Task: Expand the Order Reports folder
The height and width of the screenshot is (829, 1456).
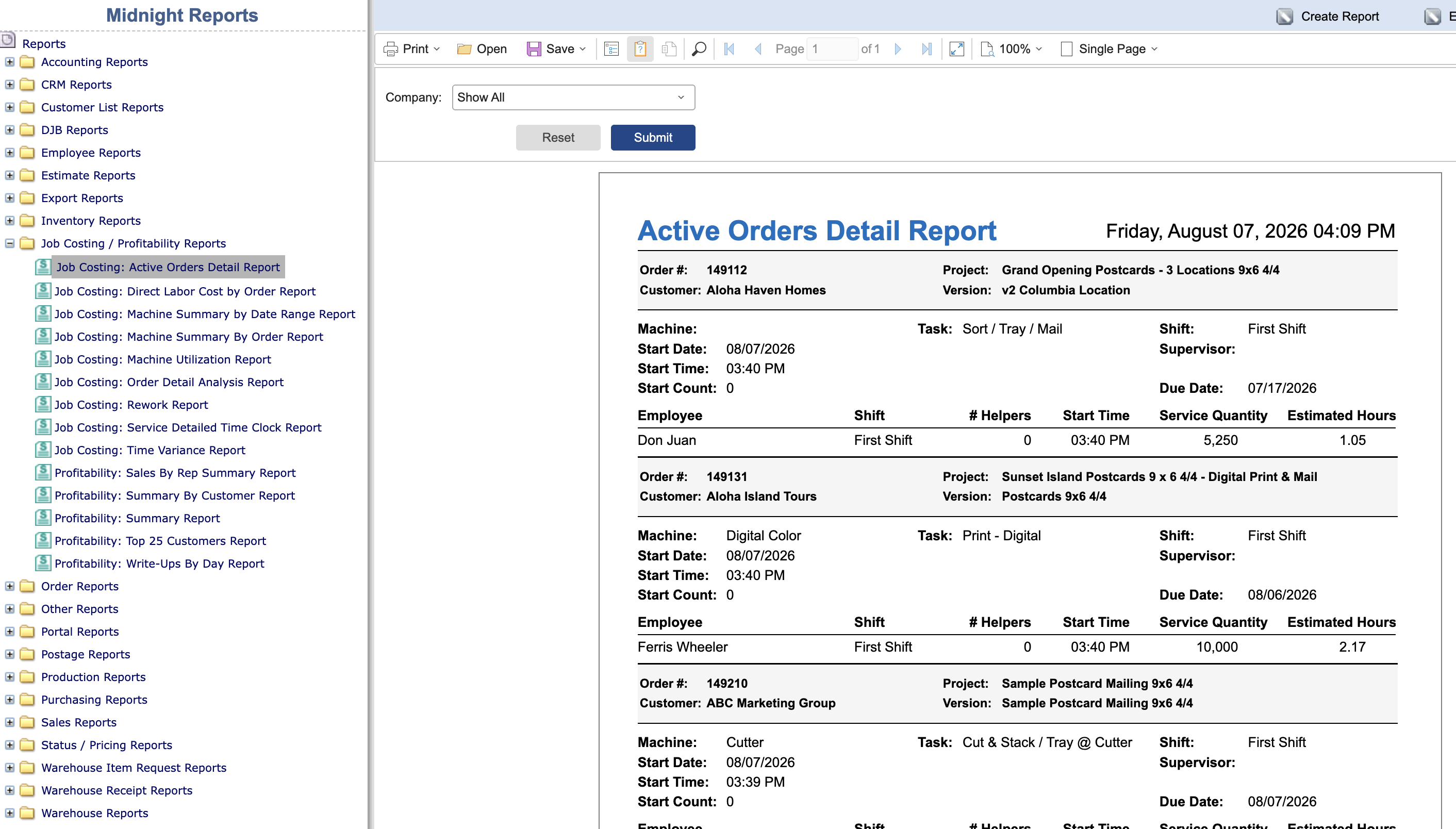Action: [x=10, y=586]
